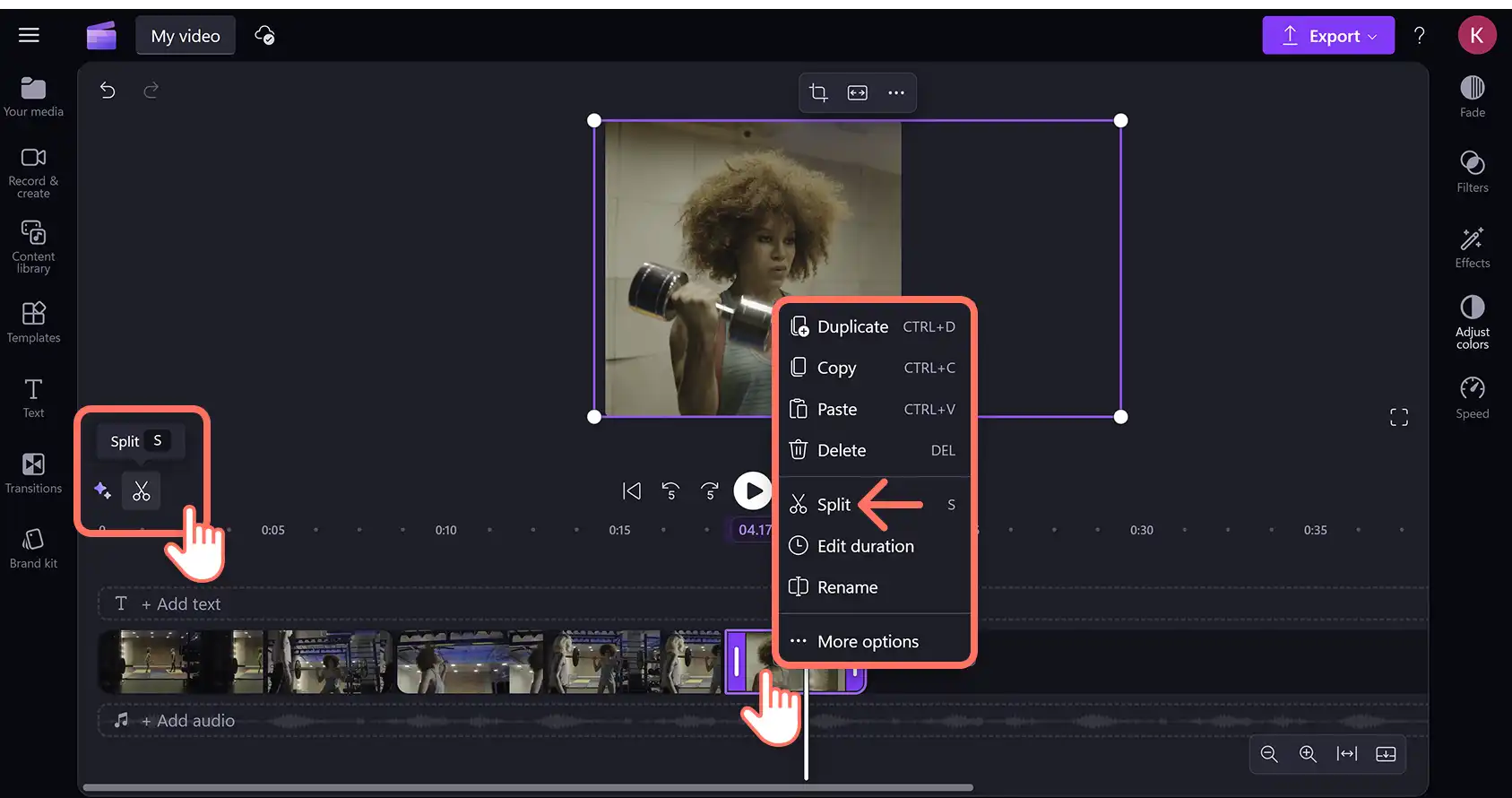This screenshot has width=1512, height=798.
Task: Open the Export dropdown
Action: (x=1328, y=35)
